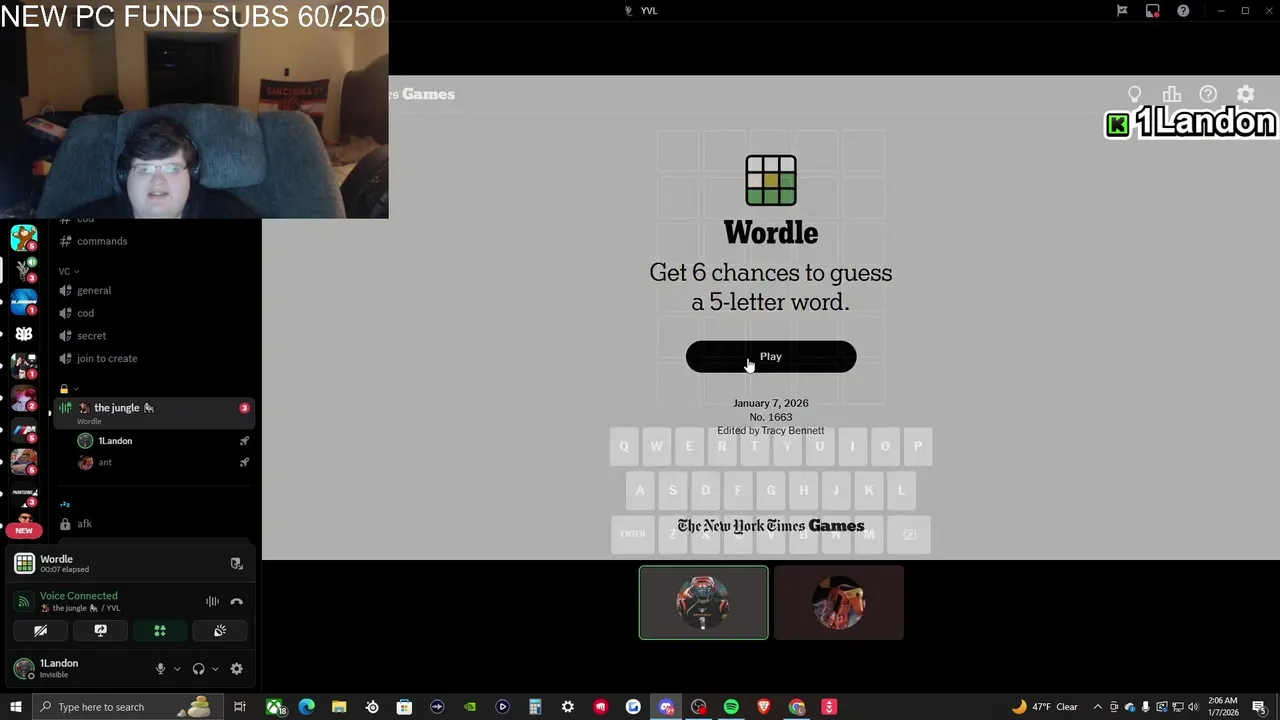Open Discord user settings gear
Screen dimensions: 1280x720
(x=237, y=669)
